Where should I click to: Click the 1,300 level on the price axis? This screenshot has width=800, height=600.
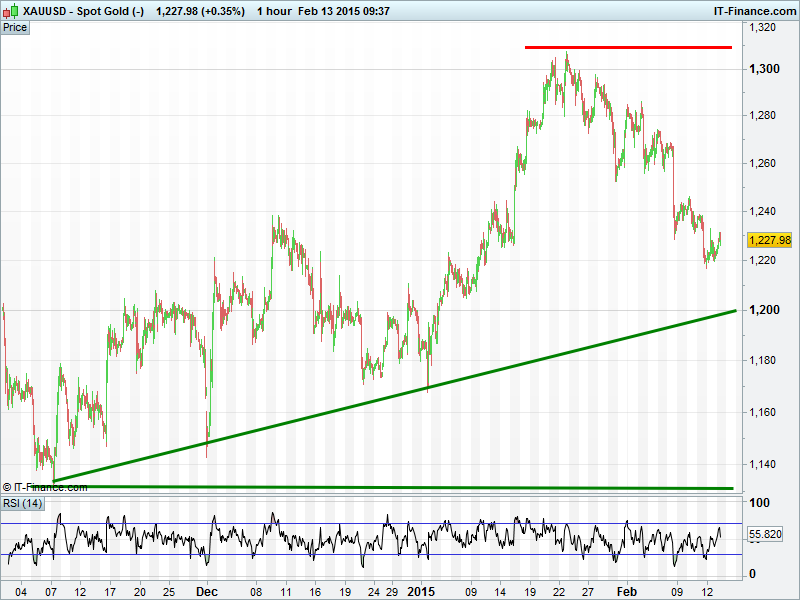click(x=764, y=69)
